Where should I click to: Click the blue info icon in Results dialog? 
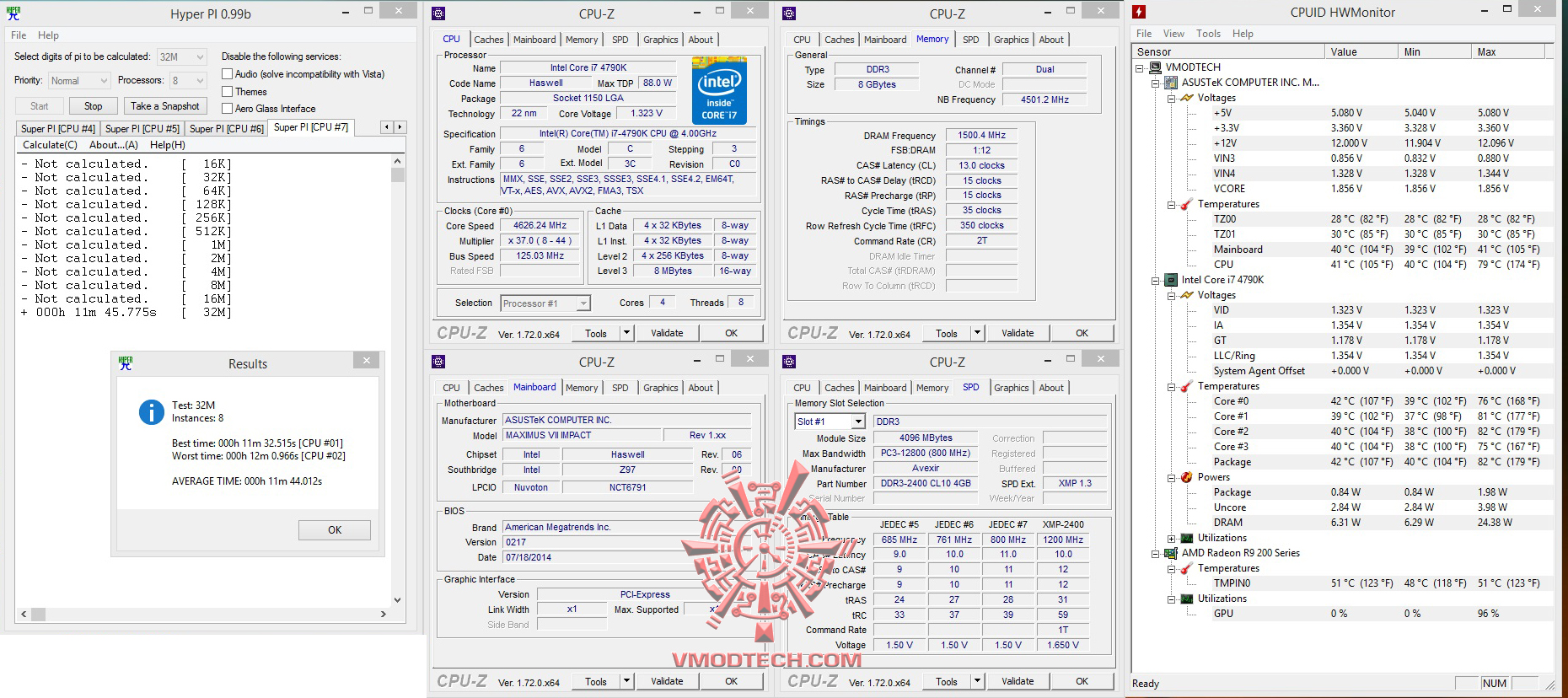pos(151,411)
